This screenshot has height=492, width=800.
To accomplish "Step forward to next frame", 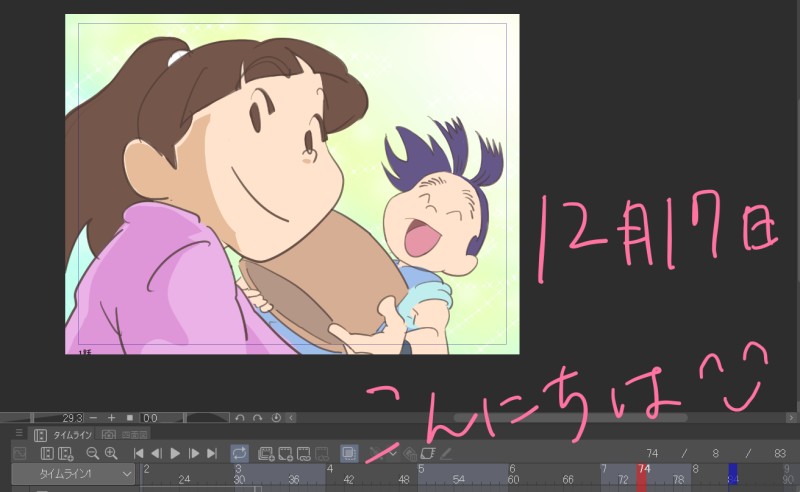I will (194, 453).
